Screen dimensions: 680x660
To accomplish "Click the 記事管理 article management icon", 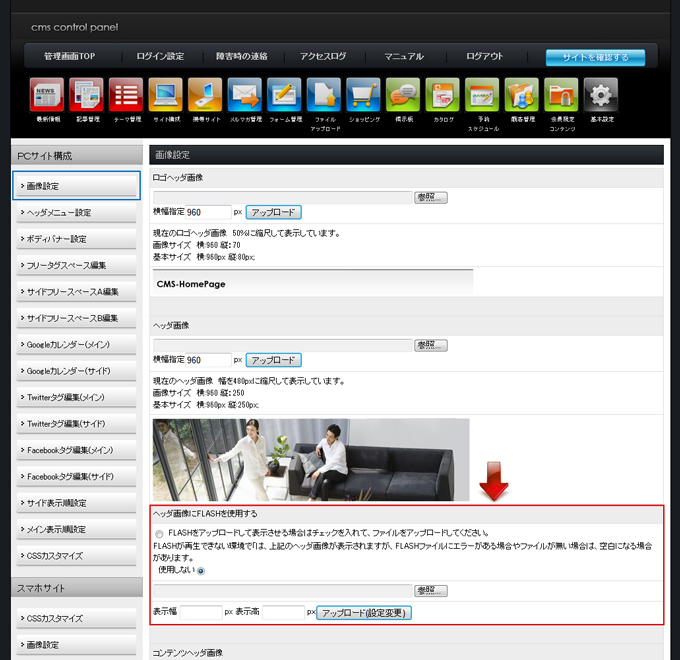I will [87, 96].
